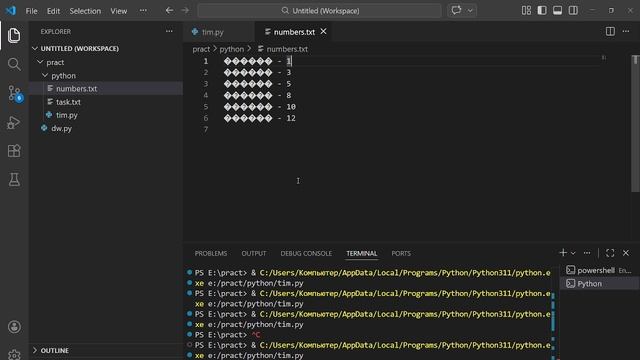640x360 pixels.
Task: Open the Run and Debug view
Action: pyautogui.click(x=14, y=122)
